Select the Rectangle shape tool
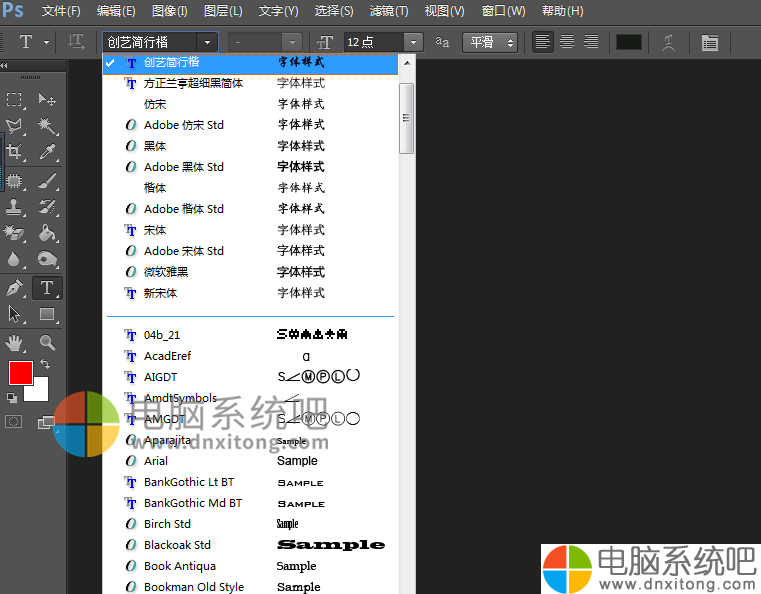Viewport: 761px width, 594px height. [x=47, y=314]
